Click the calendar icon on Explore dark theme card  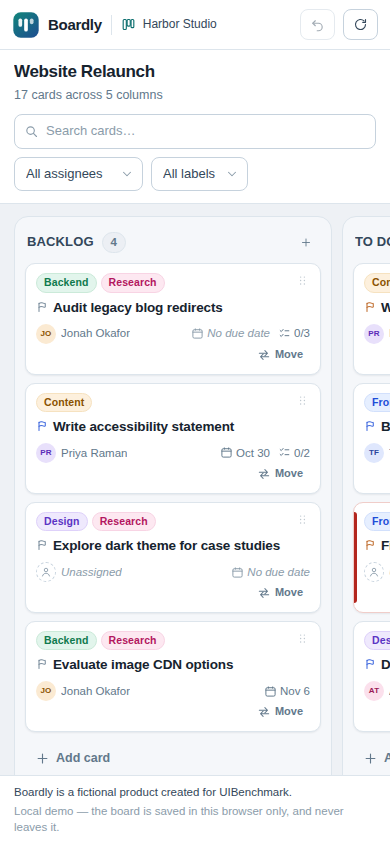[237, 572]
